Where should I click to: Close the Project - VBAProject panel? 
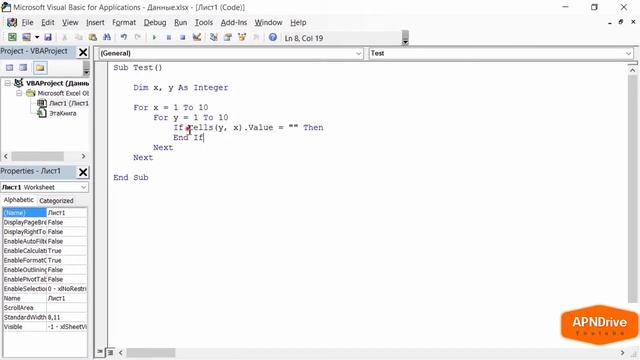(x=83, y=52)
